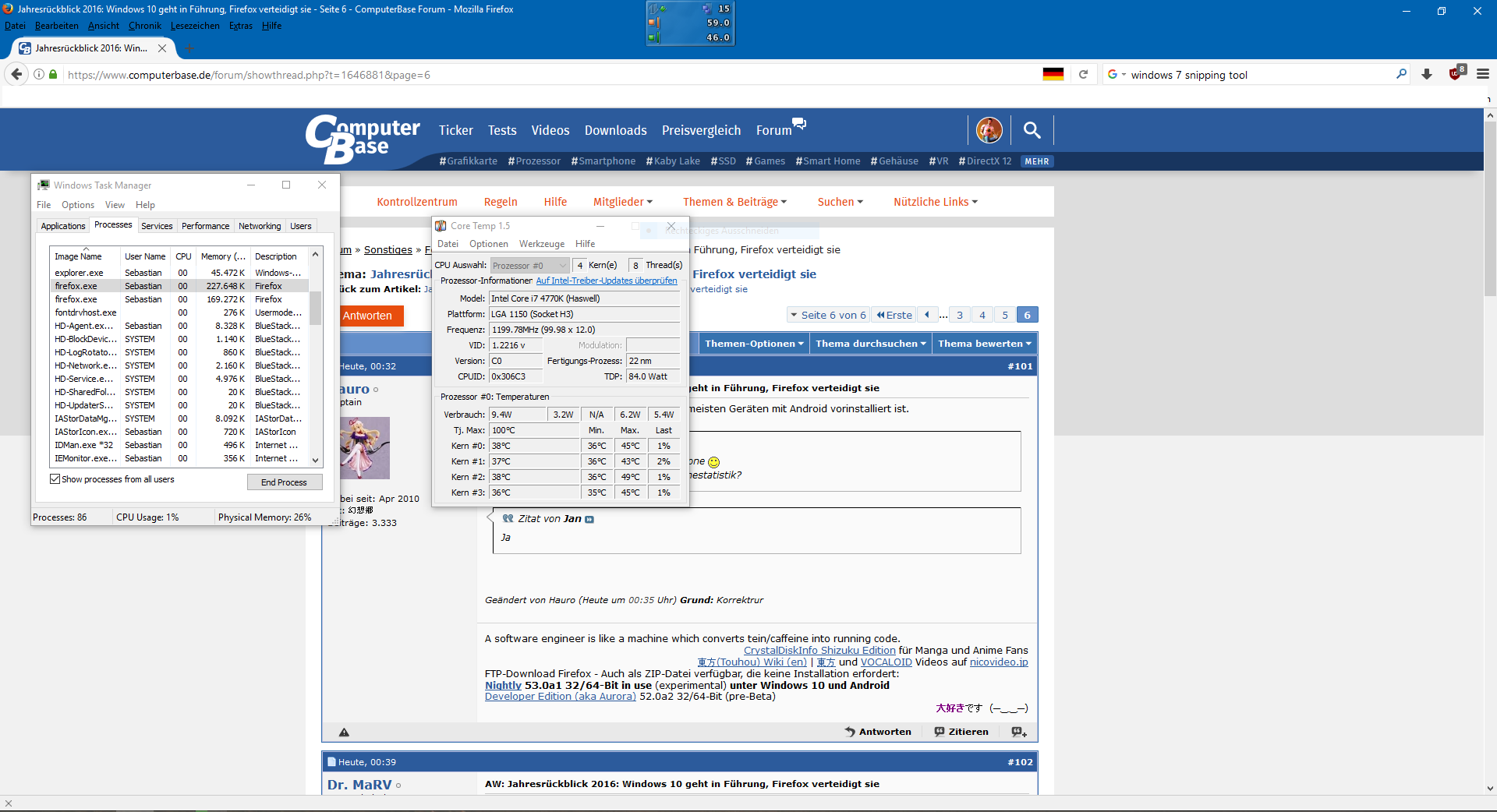Click the view-post icon beside Zitat von Jan
This screenshot has width=1497, height=812.
589,520
